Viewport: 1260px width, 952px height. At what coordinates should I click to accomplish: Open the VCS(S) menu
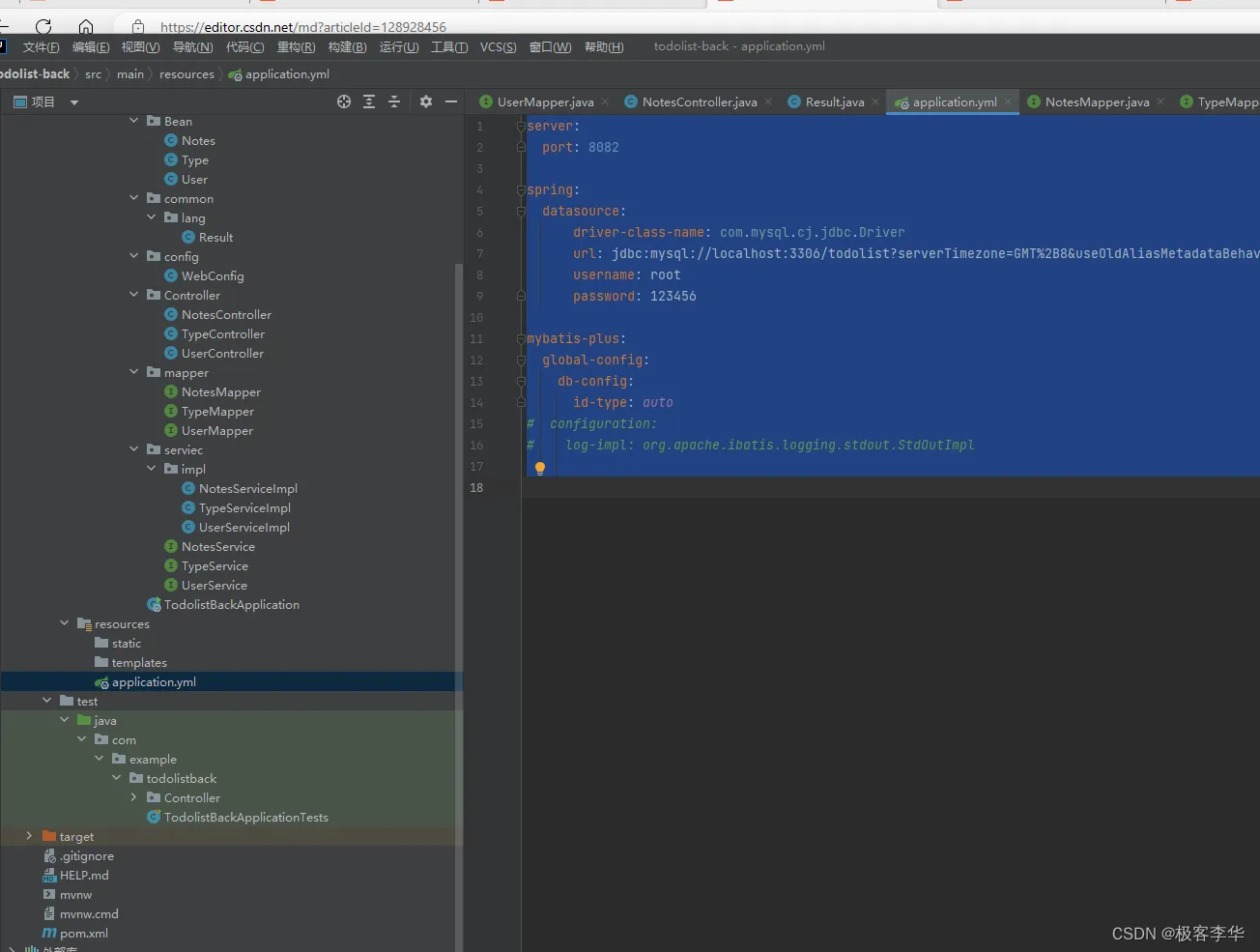click(x=499, y=47)
